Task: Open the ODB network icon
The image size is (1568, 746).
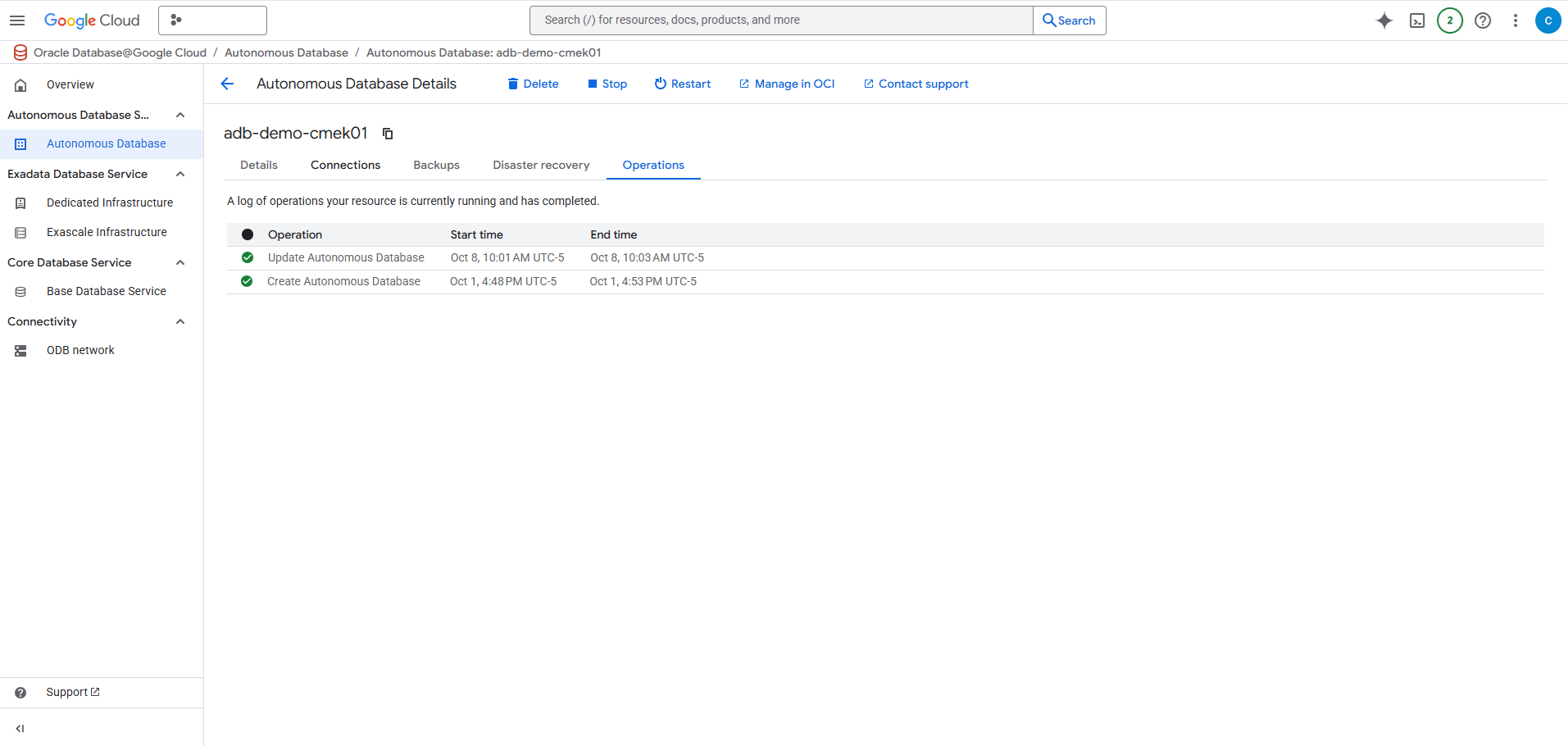Action: [x=19, y=350]
